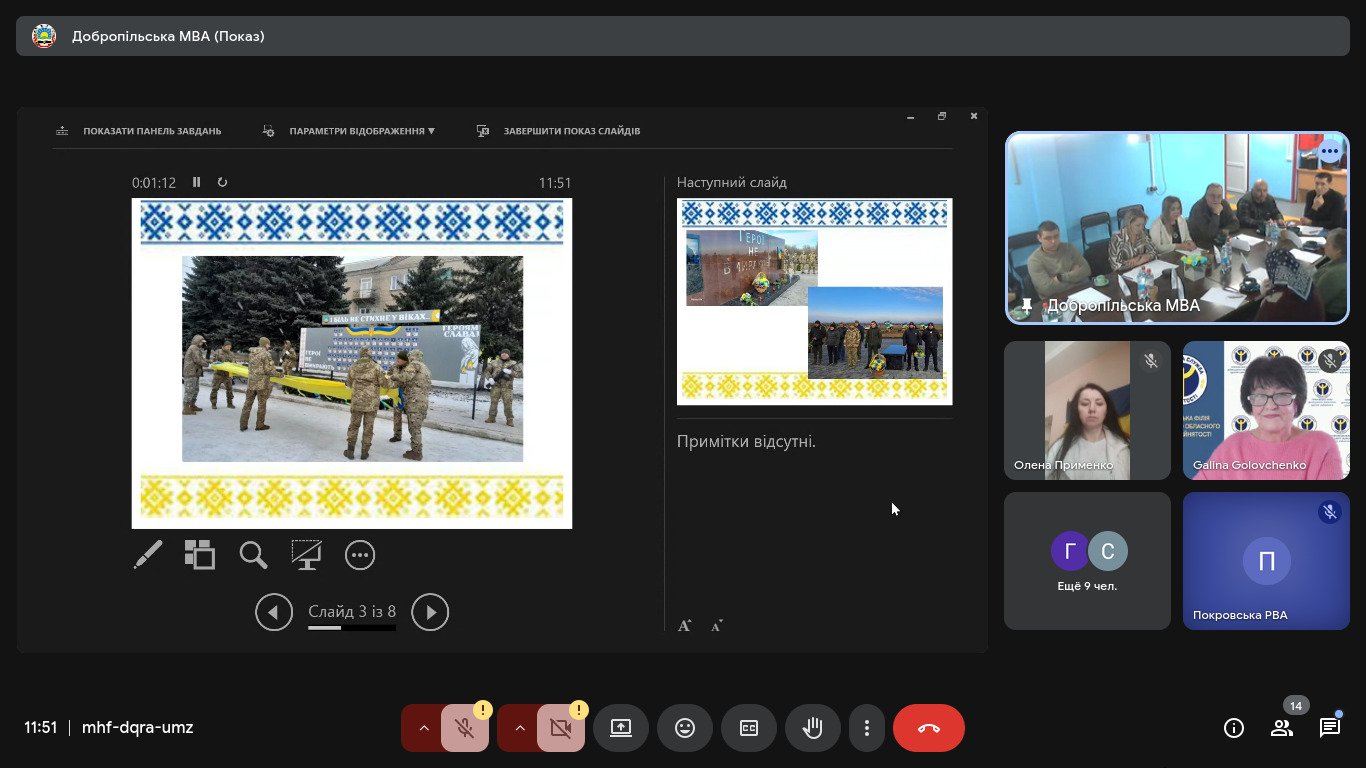Image resolution: width=1366 pixels, height=768 pixels.
Task: Toggle the disabled camera button
Action: (x=561, y=728)
